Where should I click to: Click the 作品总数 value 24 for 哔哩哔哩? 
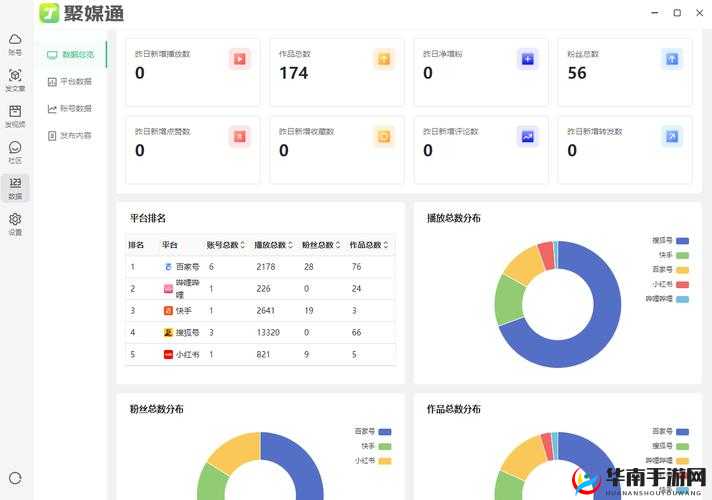pyautogui.click(x=356, y=289)
